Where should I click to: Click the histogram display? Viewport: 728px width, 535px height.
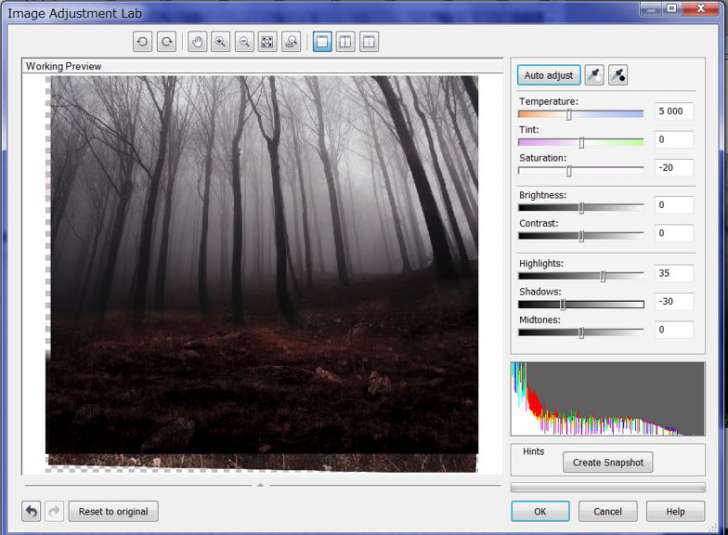[x=608, y=399]
